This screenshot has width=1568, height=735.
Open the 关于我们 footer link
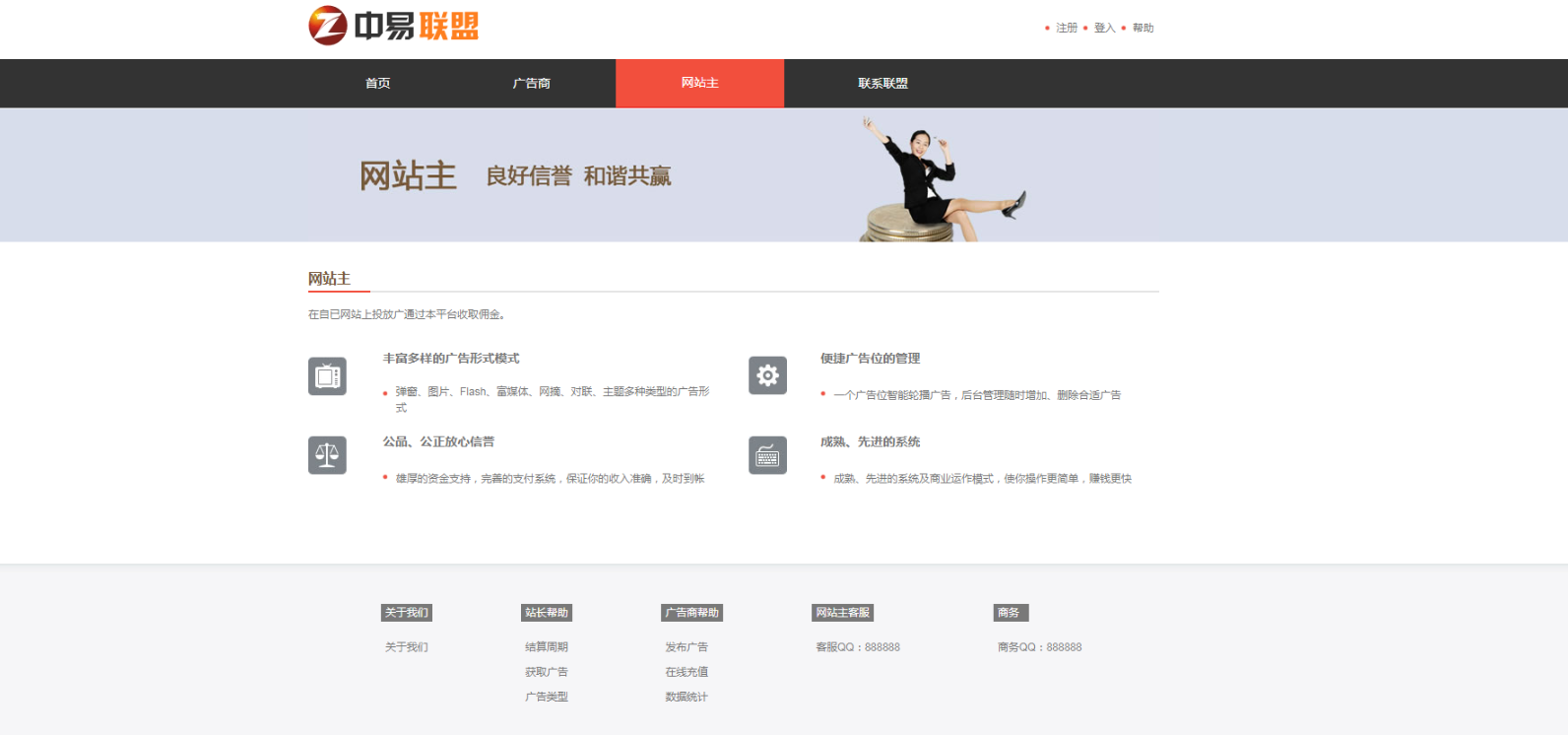406,647
